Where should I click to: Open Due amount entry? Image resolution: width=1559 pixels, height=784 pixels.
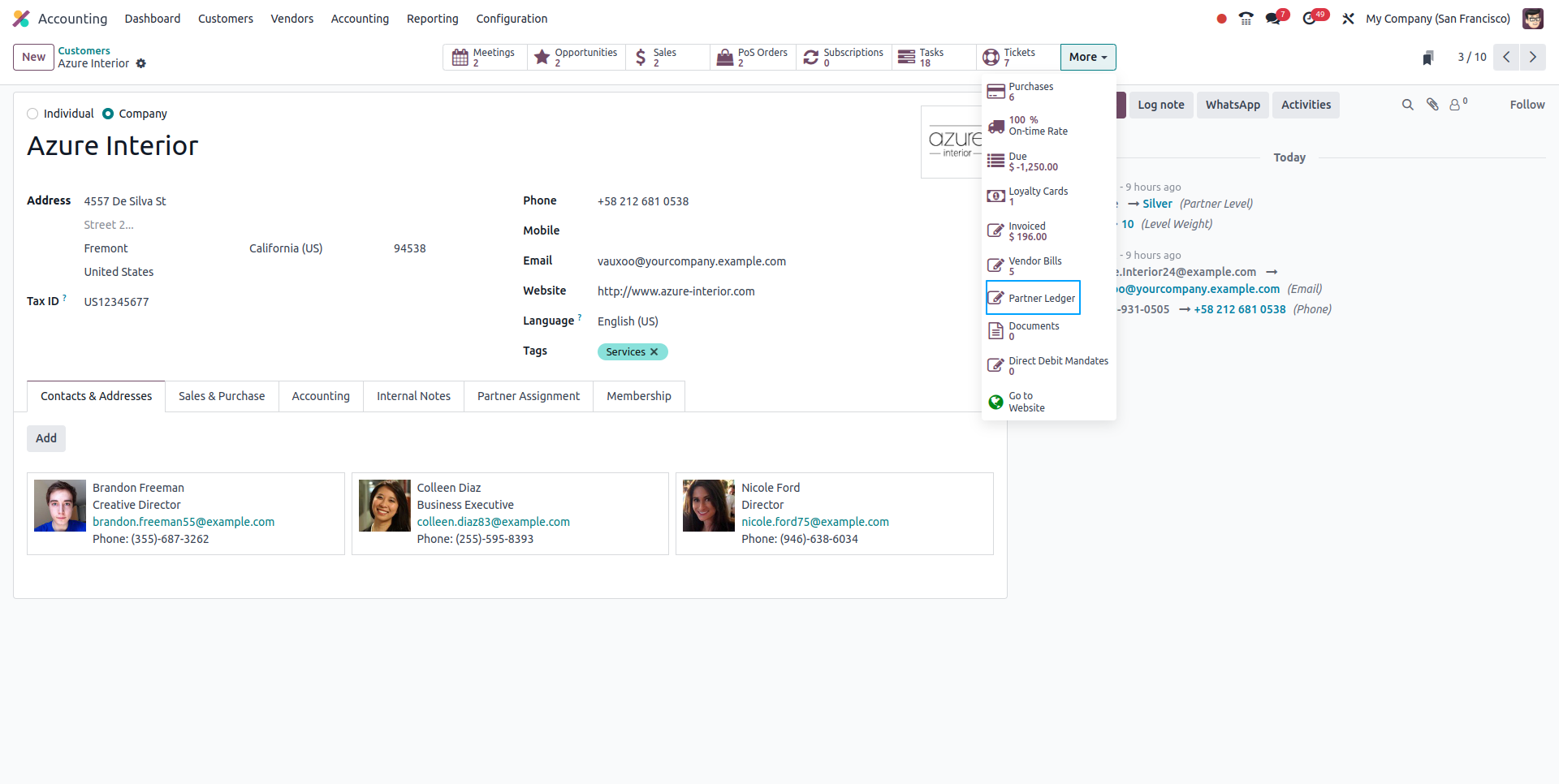[1048, 162]
